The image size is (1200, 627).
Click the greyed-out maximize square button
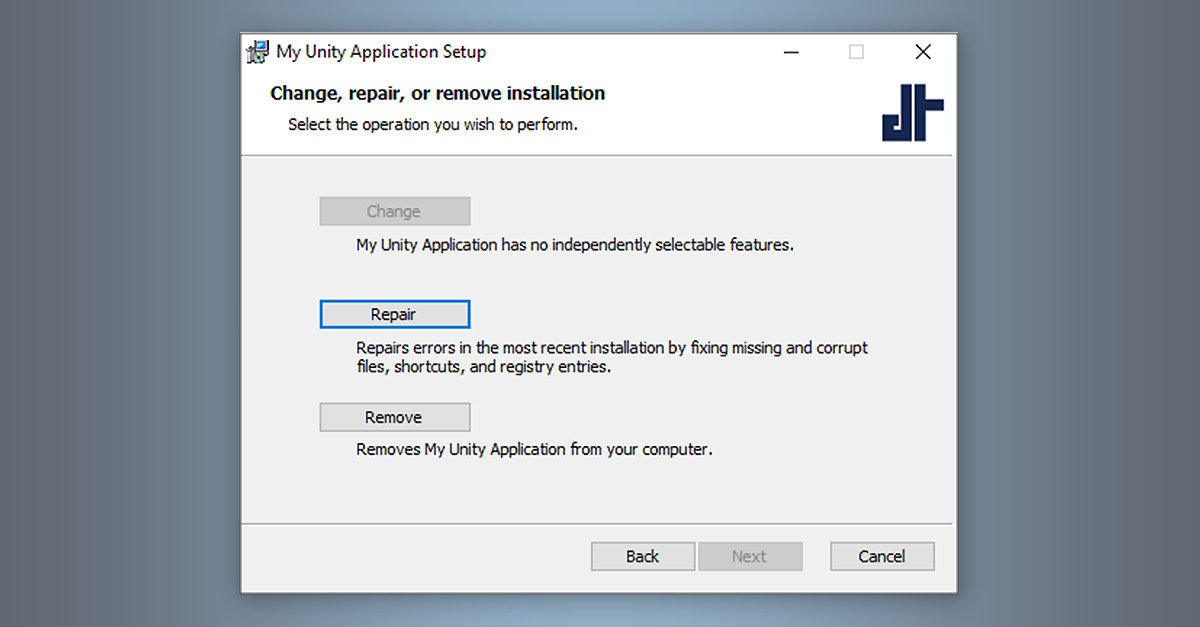856,52
